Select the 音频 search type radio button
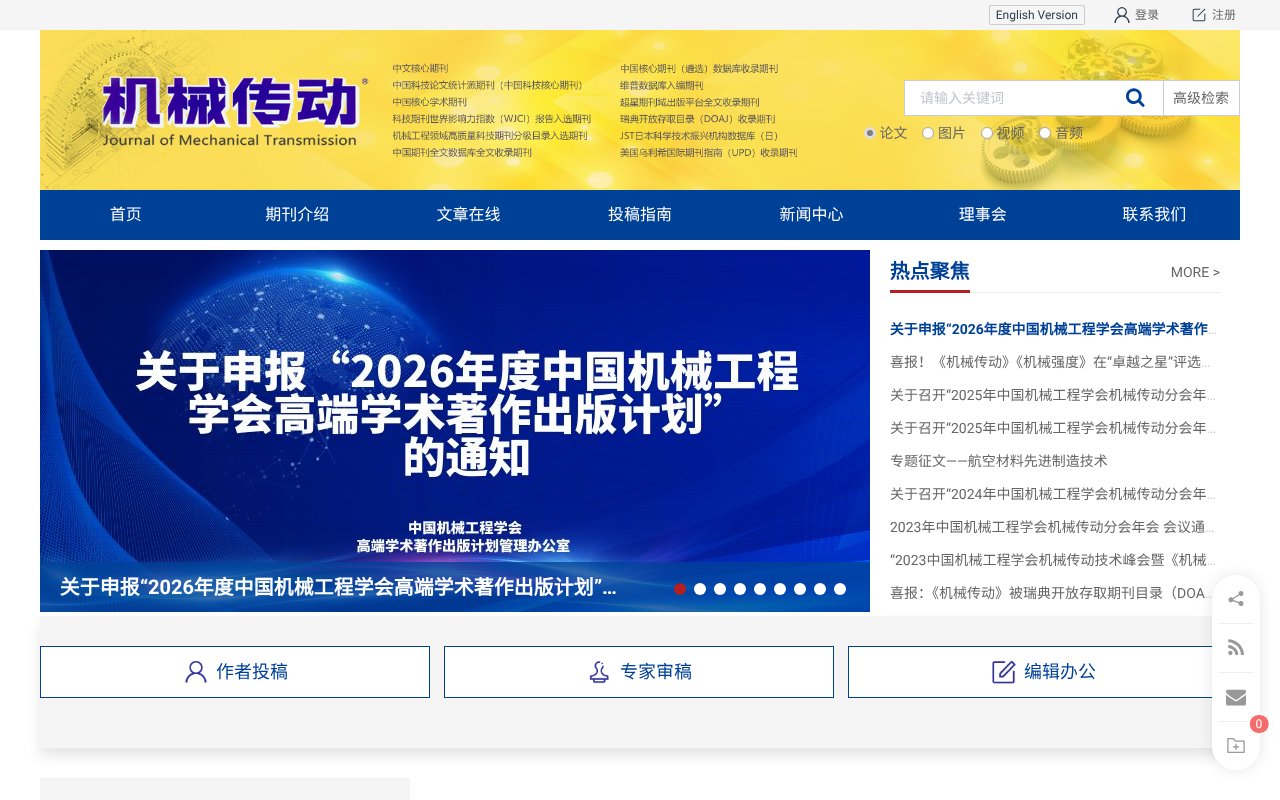 point(1045,133)
